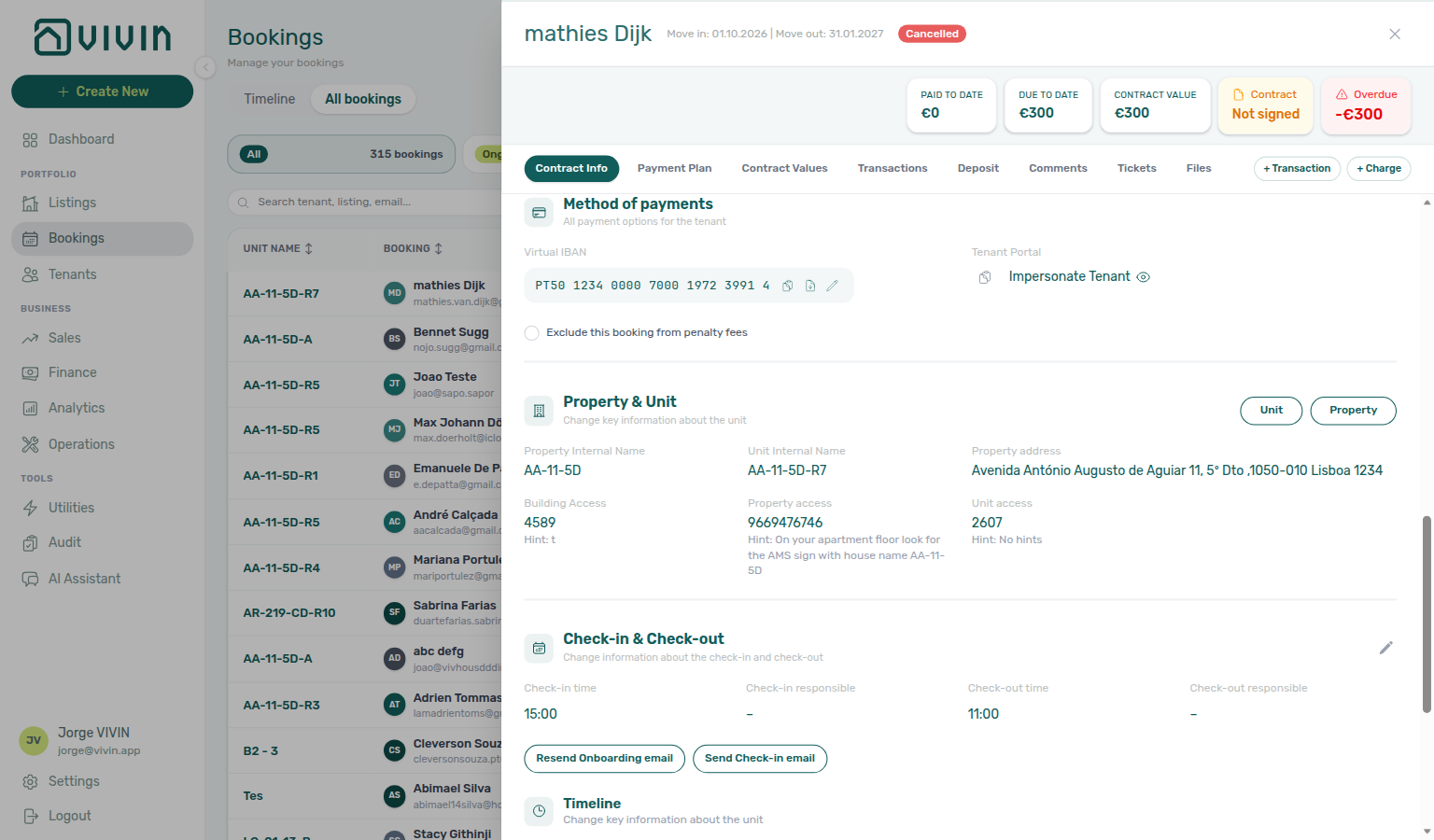The image size is (1434, 840).
Task: Select the All bookings view
Action: tap(363, 99)
